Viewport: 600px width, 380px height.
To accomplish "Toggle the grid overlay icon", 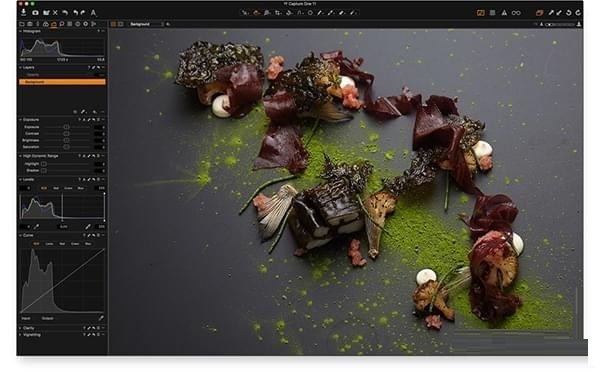I will click(x=492, y=13).
